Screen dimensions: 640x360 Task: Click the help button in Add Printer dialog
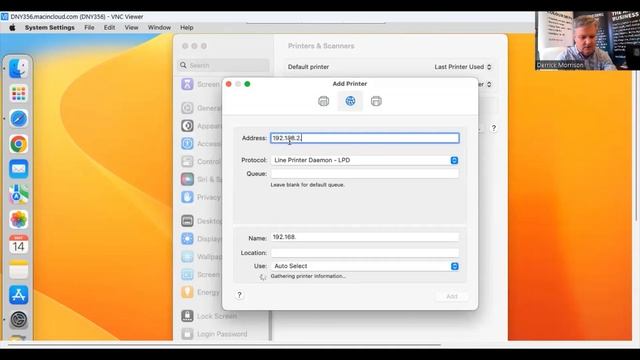tap(240, 295)
